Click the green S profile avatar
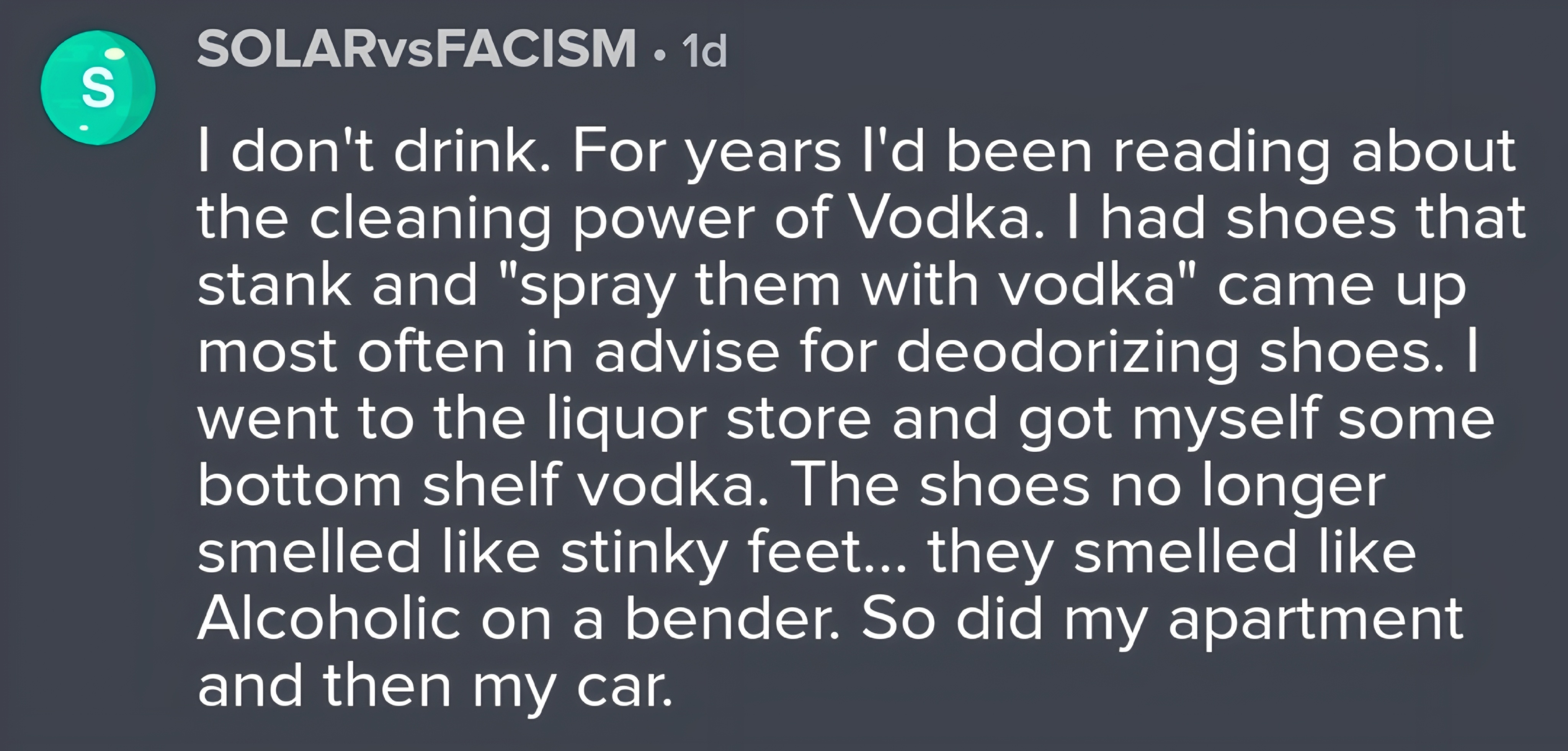Viewport: 1568px width, 751px height. (98, 88)
